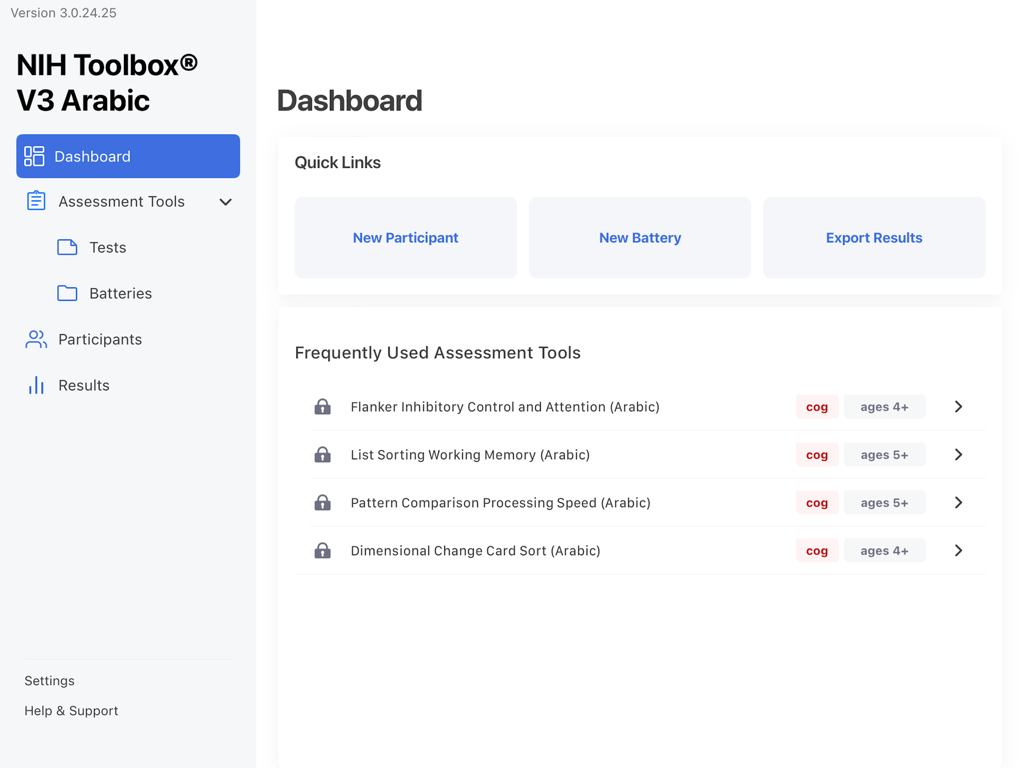
Task: Click the ages 5+ badge for List Sorting
Action: click(884, 454)
